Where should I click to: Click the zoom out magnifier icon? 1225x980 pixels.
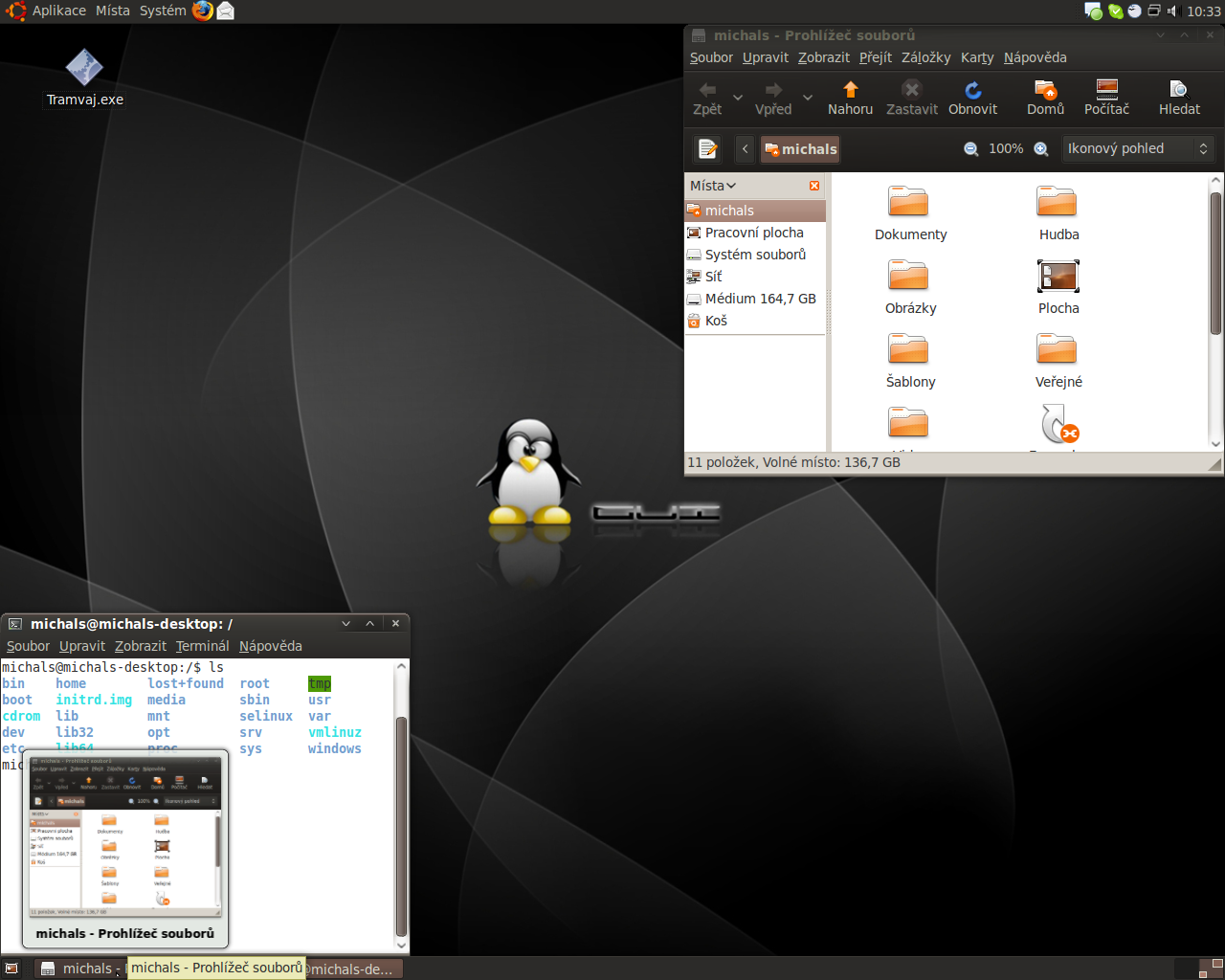[971, 148]
